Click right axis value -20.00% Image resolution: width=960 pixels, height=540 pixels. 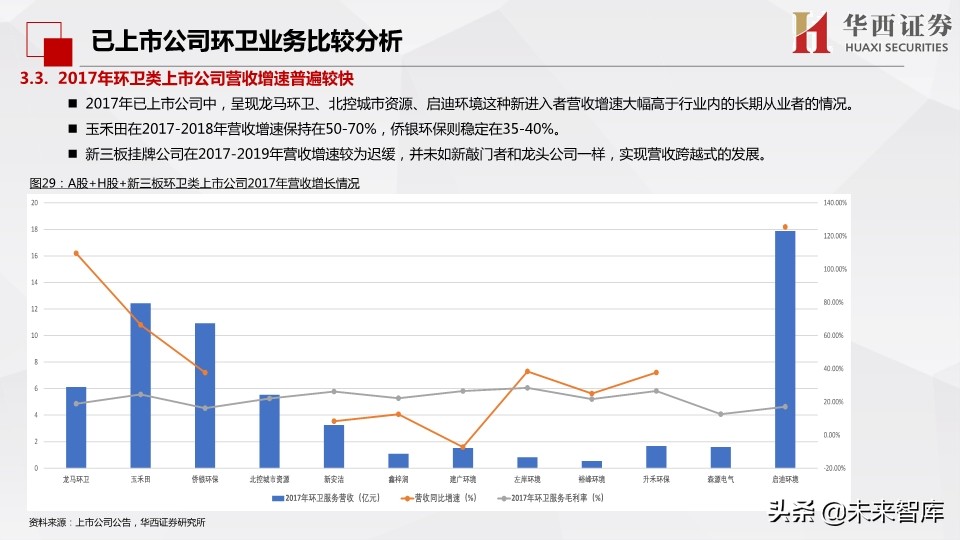pos(835,468)
